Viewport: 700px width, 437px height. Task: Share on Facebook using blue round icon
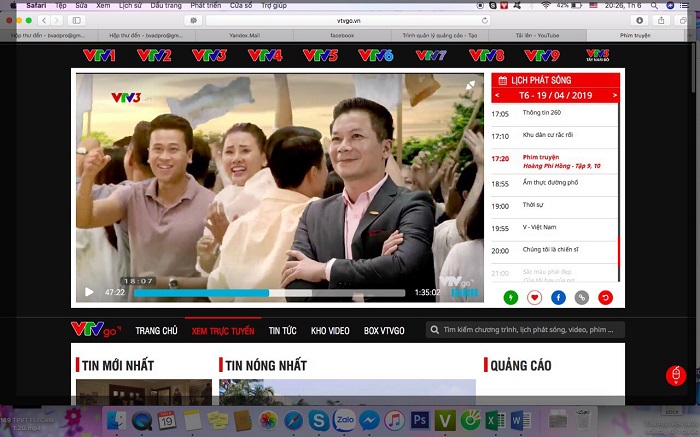pos(558,297)
